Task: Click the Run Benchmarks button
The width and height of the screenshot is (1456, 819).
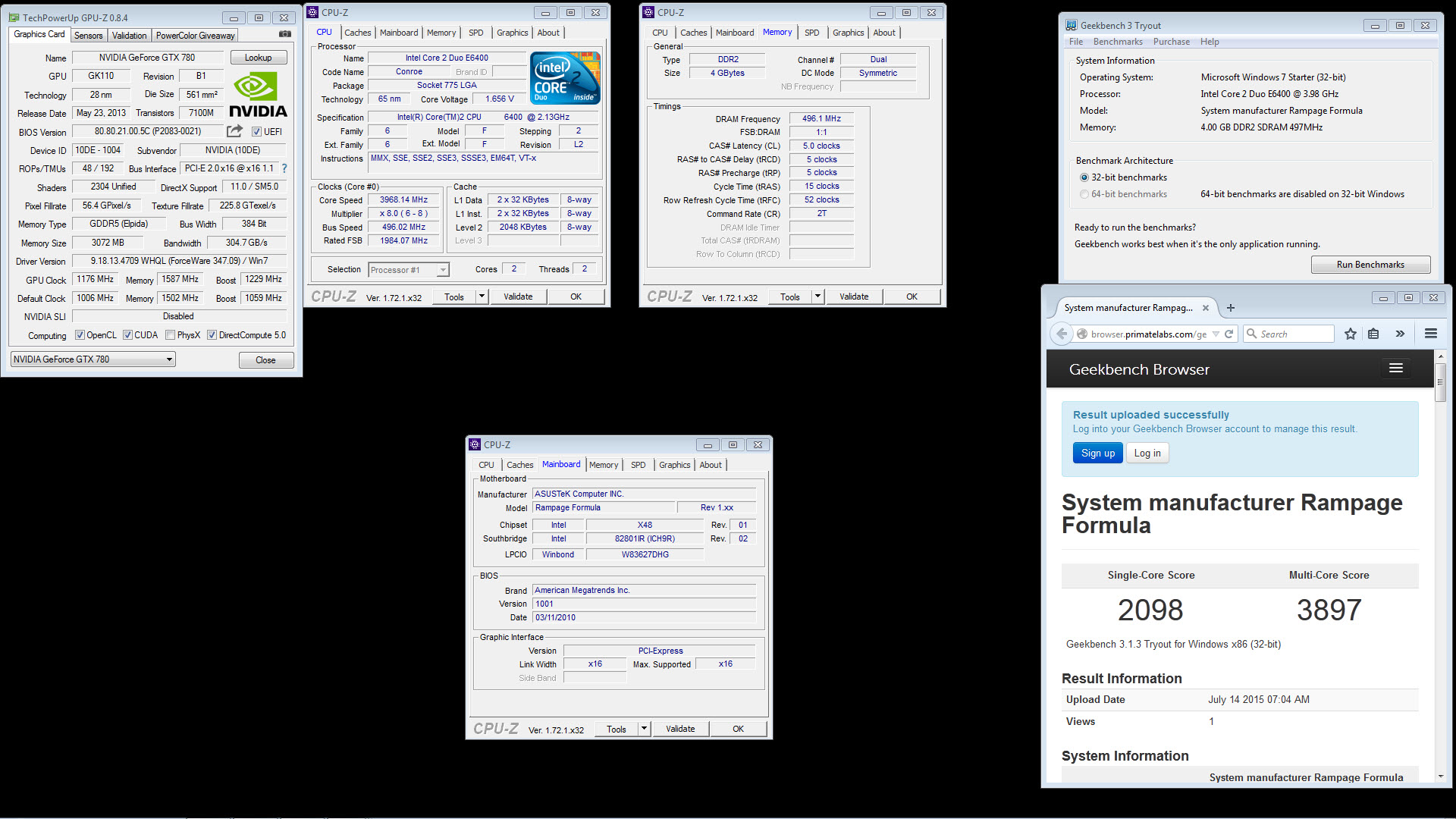Action: pos(1370,265)
